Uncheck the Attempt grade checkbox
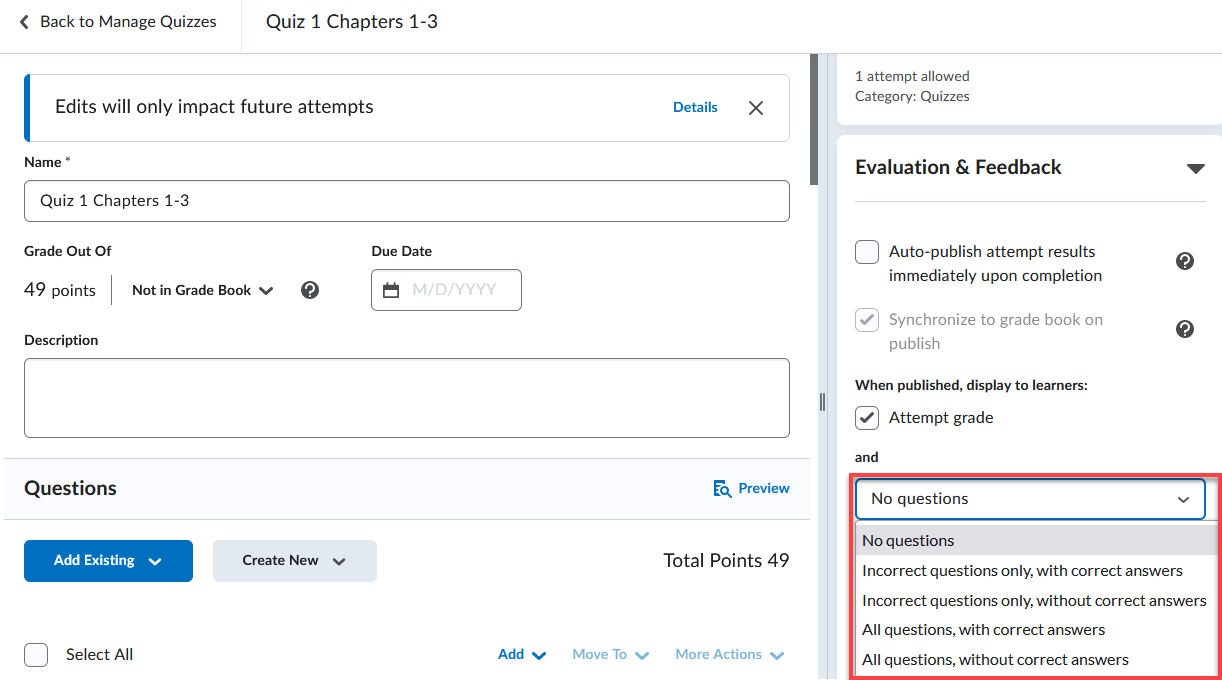Screen dimensions: 1222x680 click(x=867, y=418)
